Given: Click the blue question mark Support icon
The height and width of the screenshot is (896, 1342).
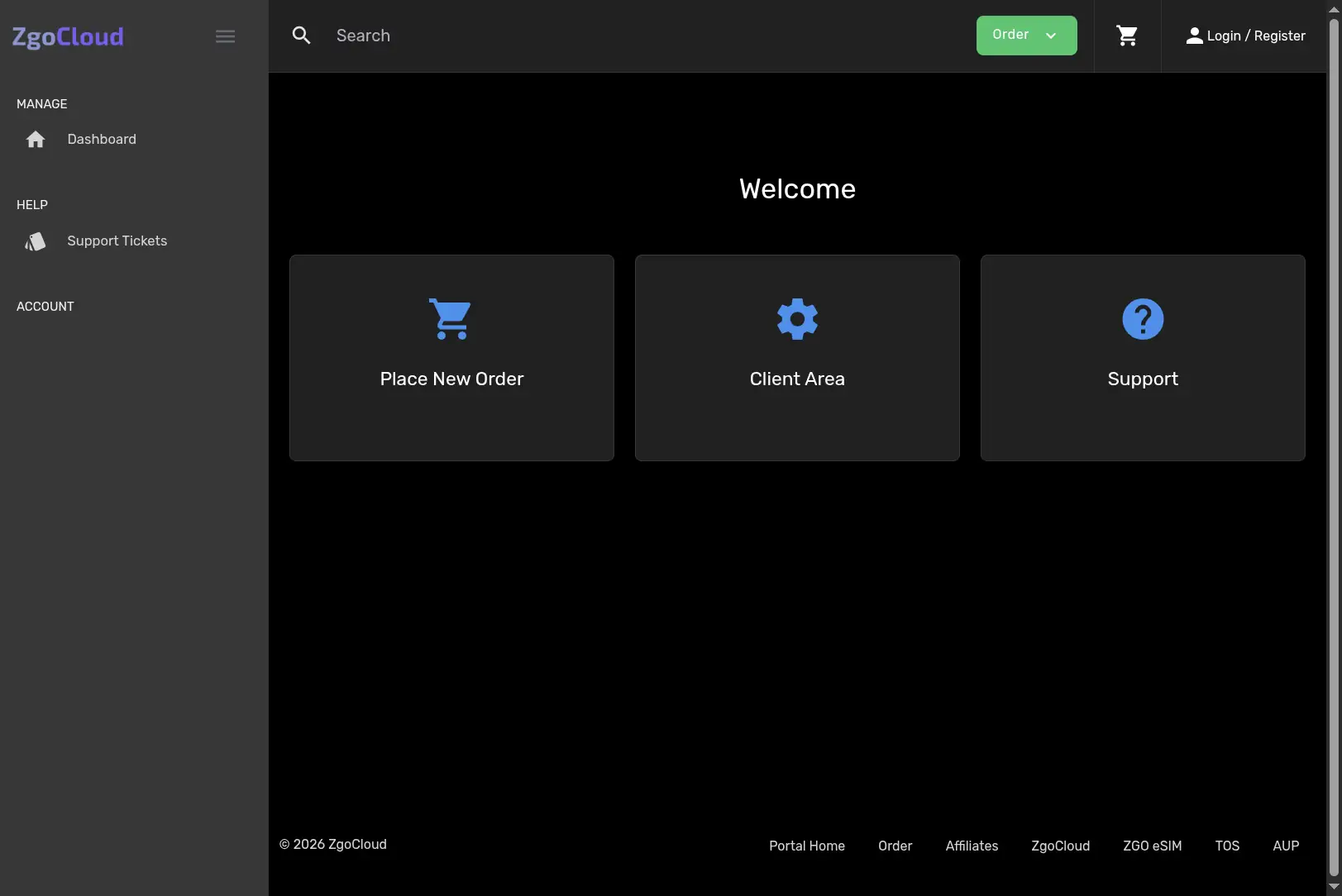Looking at the screenshot, I should point(1143,319).
